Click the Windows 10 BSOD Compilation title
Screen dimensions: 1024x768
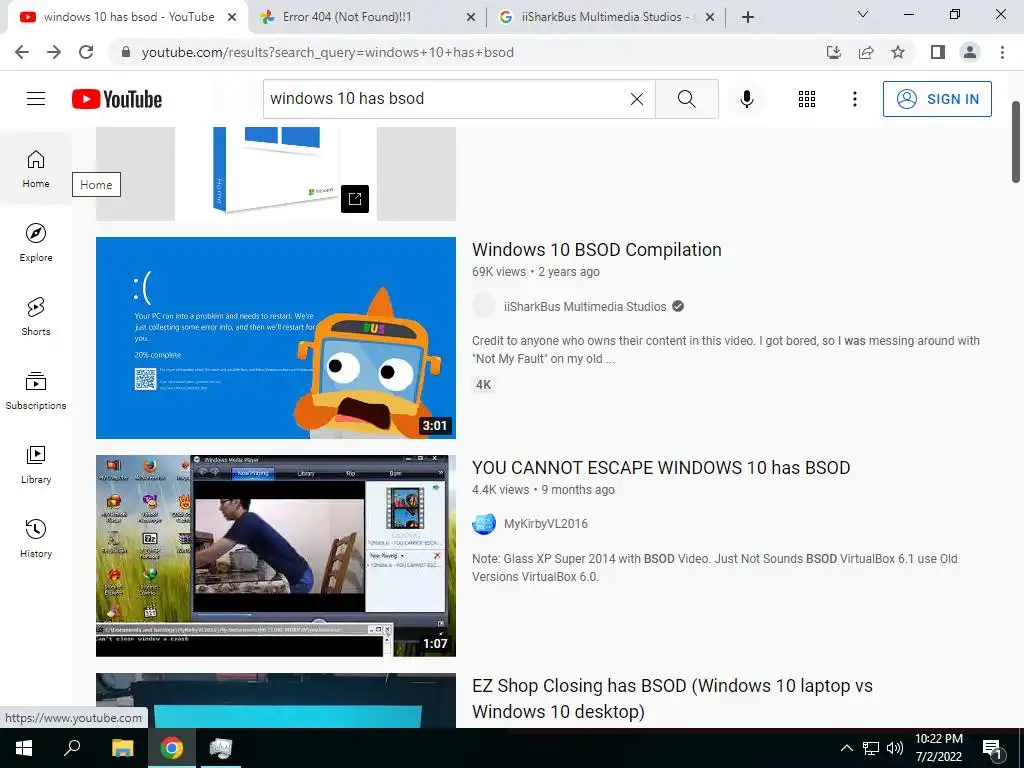596,249
